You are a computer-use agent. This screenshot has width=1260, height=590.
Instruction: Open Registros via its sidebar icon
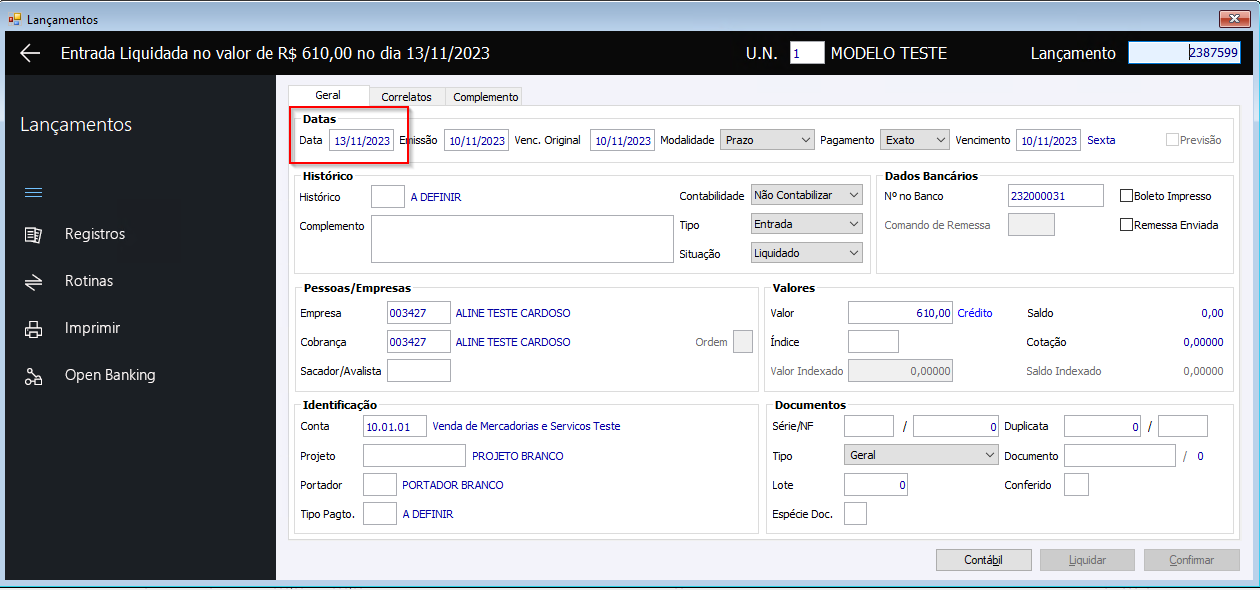[x=33, y=234]
